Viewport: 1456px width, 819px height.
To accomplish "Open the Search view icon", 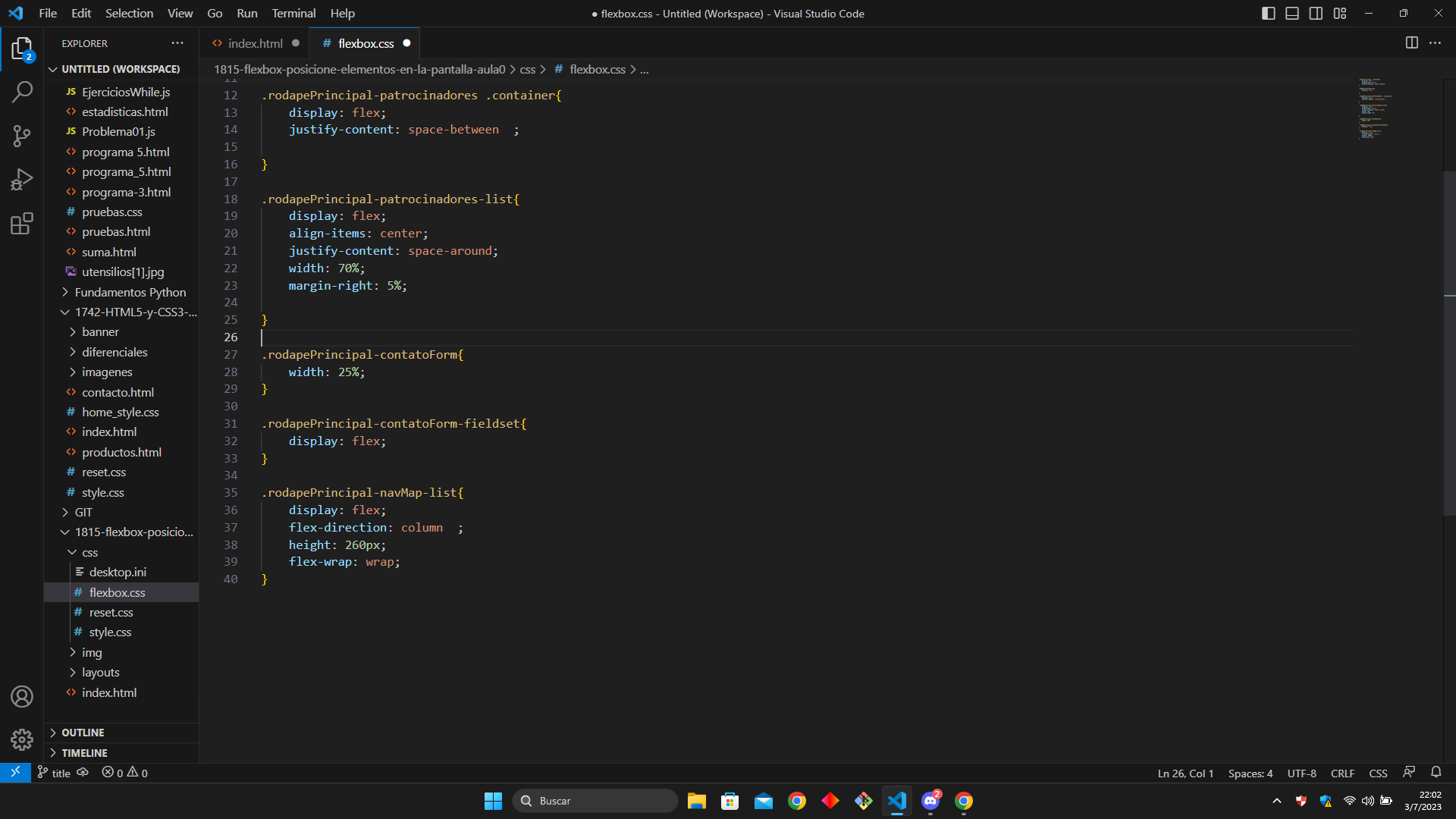I will [21, 93].
